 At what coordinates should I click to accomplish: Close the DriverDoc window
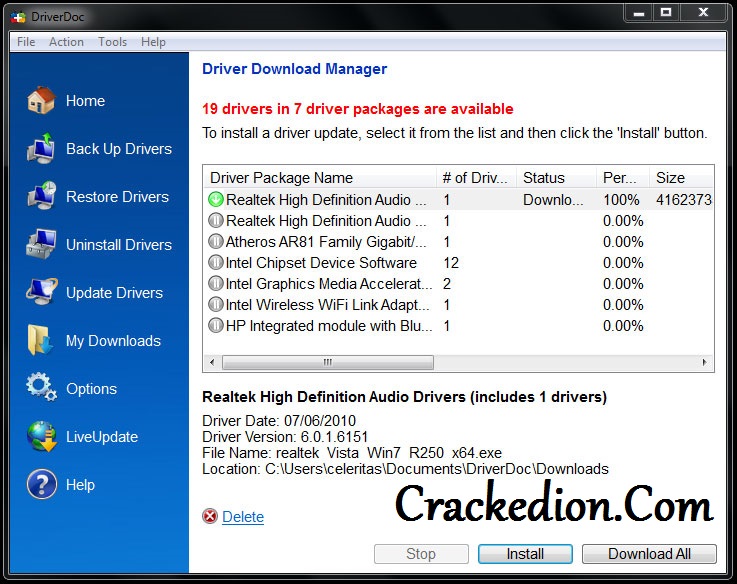coord(703,13)
